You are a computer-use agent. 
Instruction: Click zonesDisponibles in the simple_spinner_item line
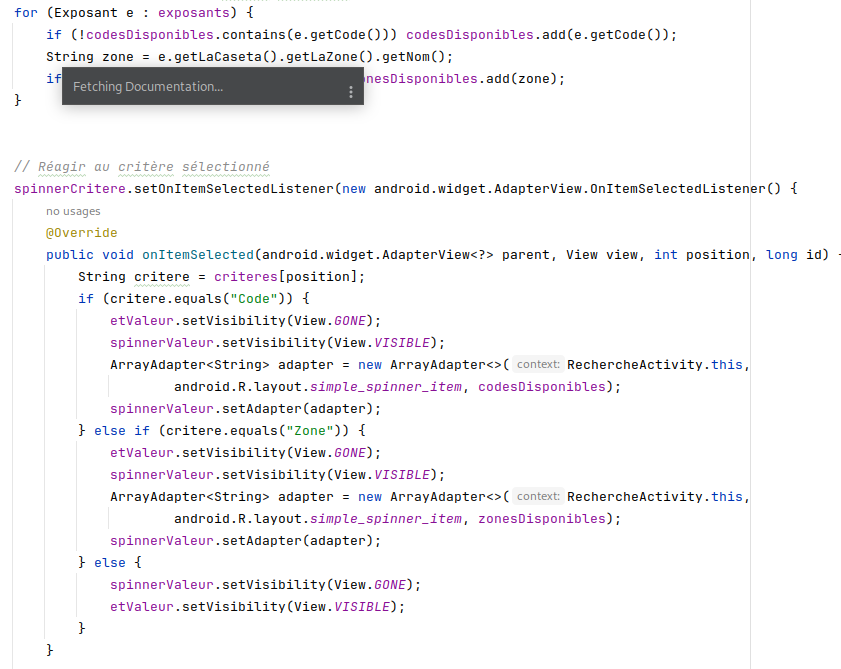click(x=546, y=519)
